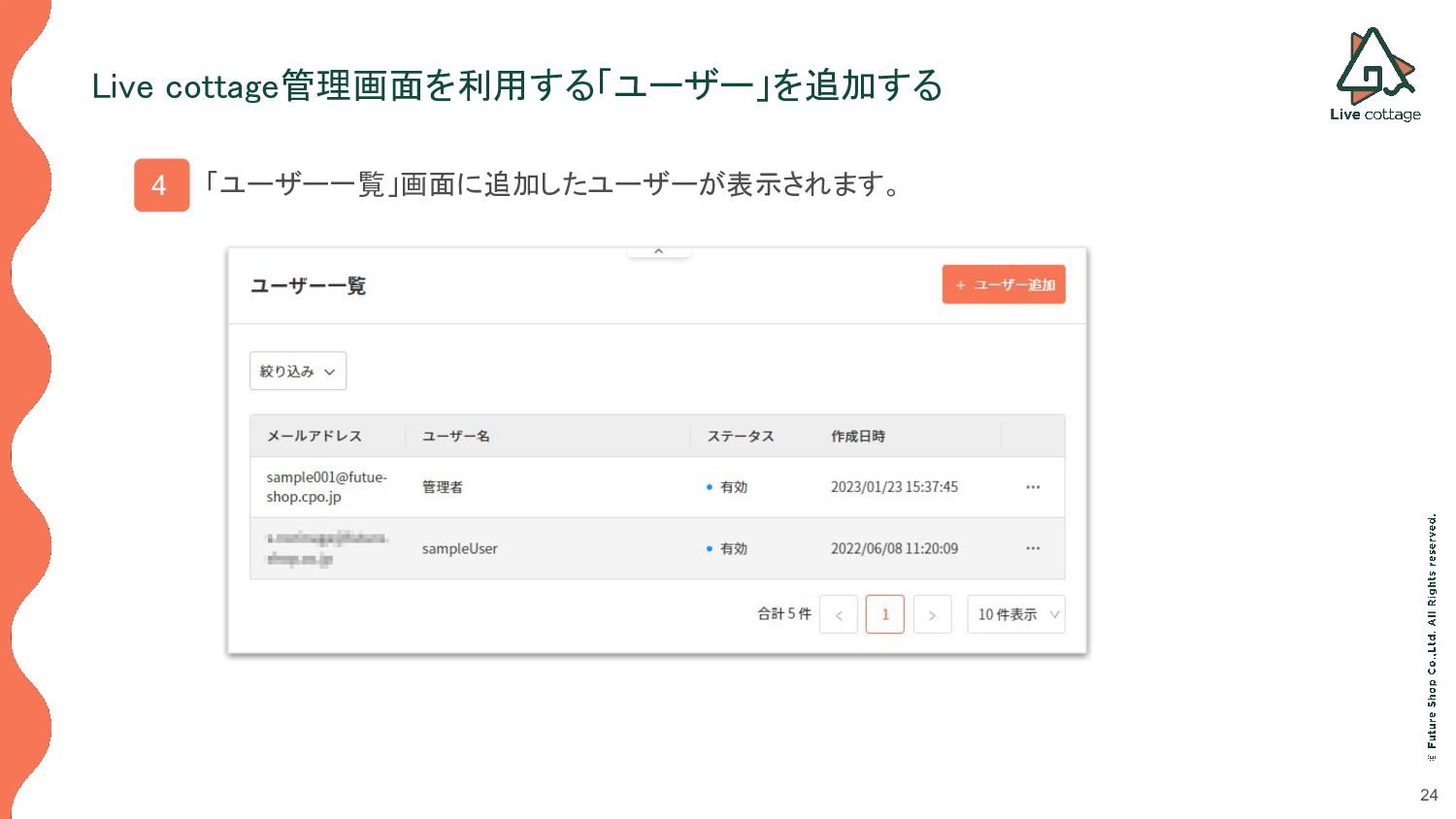Collapse panel using top chevron arrow
Viewport: 1456px width, 819px height.
tap(658, 251)
